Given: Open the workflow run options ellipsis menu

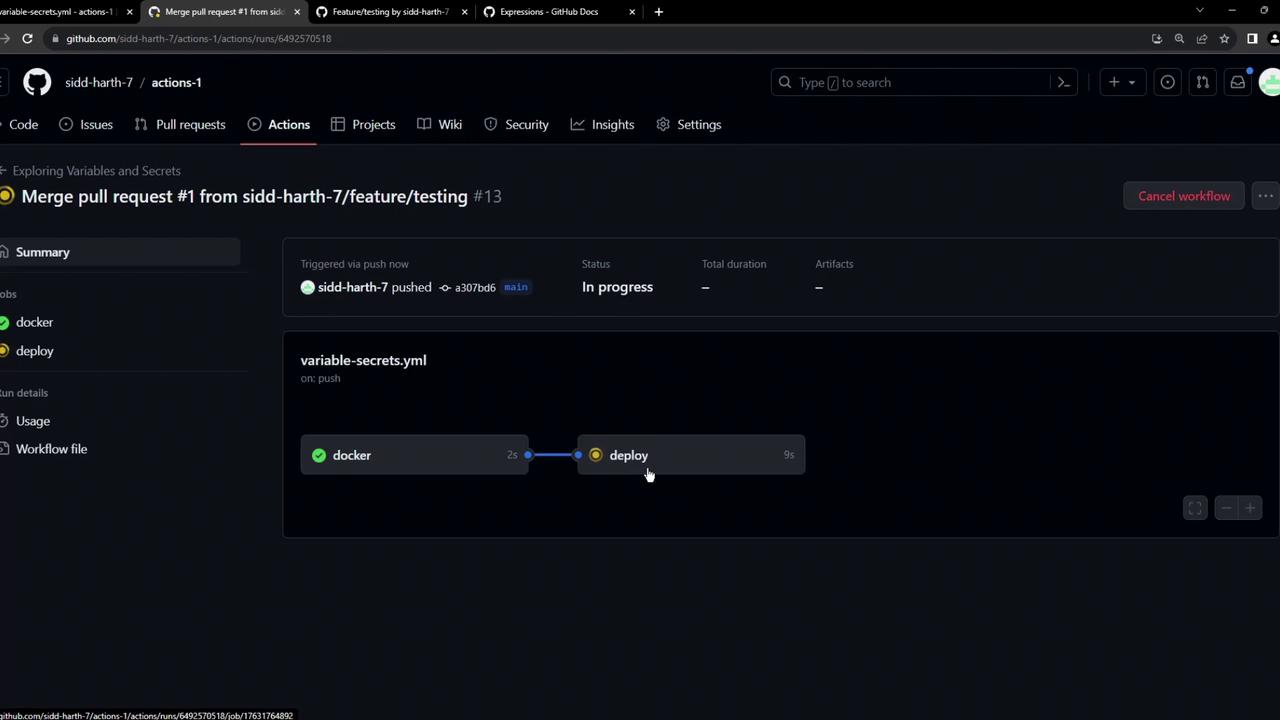Looking at the screenshot, I should pos(1266,196).
